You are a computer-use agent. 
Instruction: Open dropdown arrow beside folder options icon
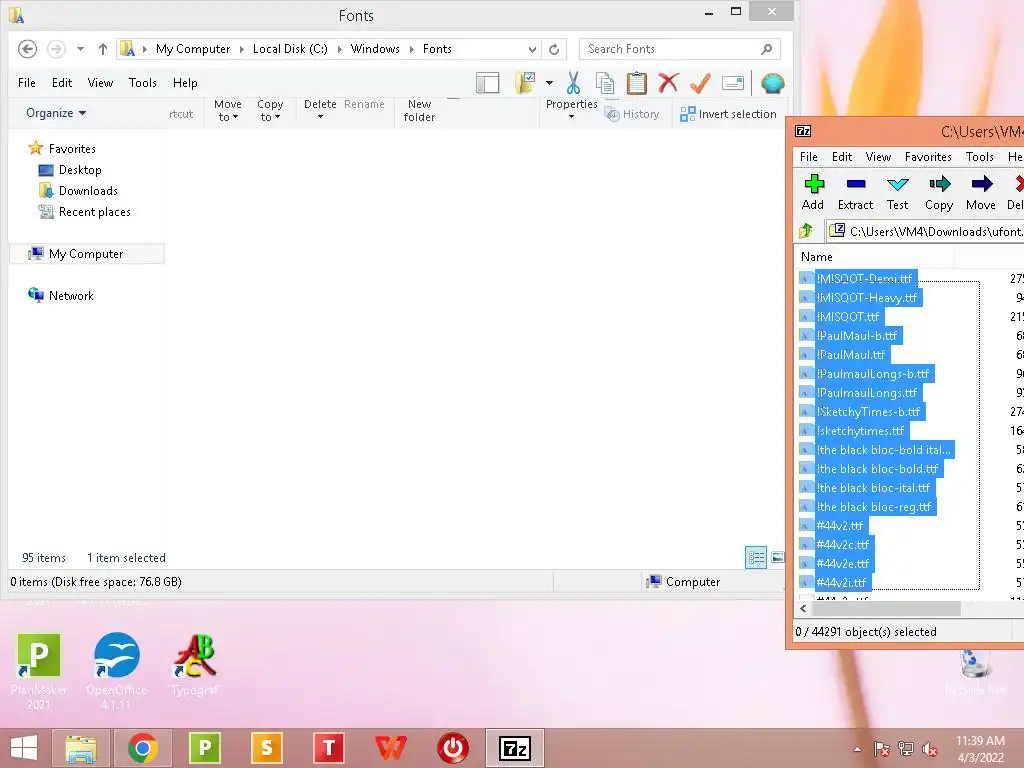tap(549, 83)
